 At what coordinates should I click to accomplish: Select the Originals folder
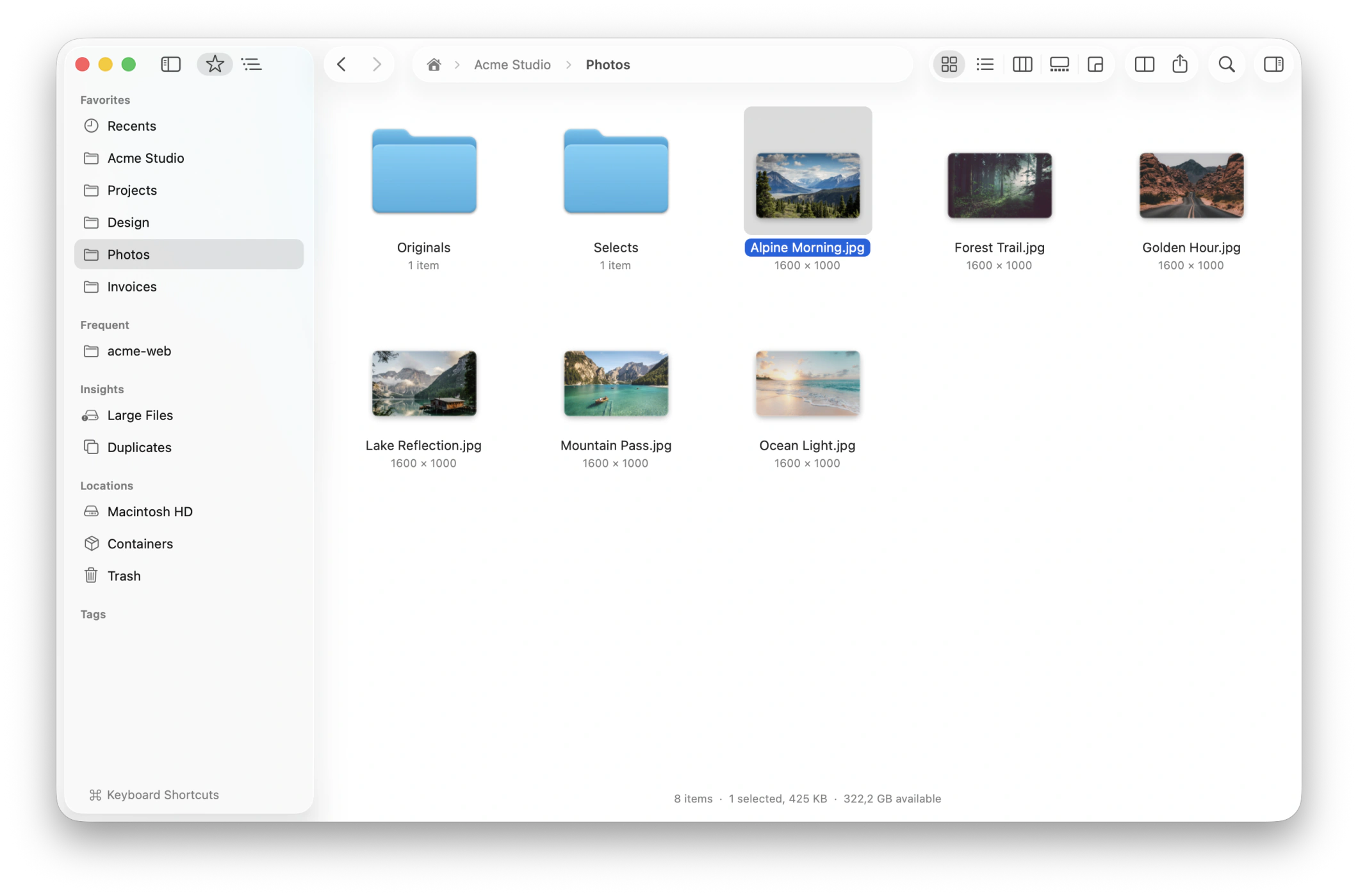pos(423,172)
